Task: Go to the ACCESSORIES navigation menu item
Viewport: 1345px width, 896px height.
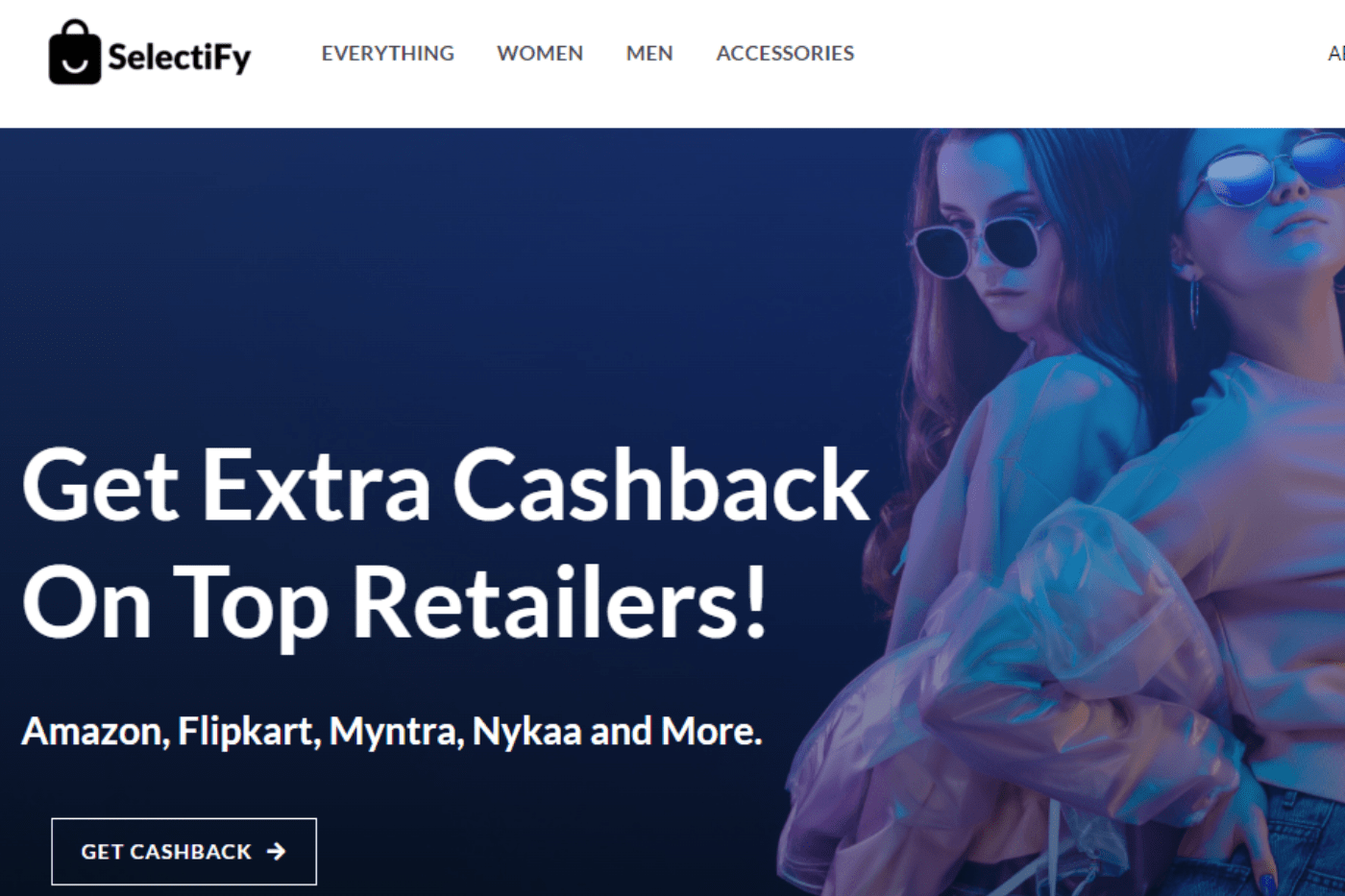Action: click(x=785, y=54)
